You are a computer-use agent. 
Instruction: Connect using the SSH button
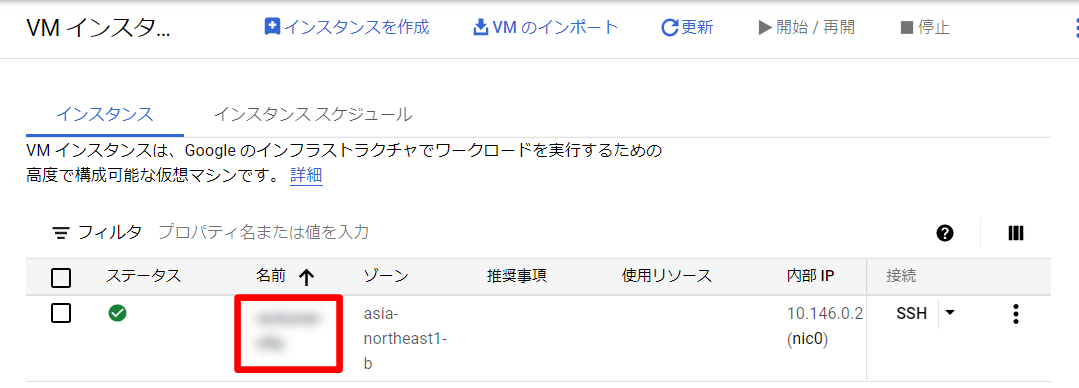[912, 314]
